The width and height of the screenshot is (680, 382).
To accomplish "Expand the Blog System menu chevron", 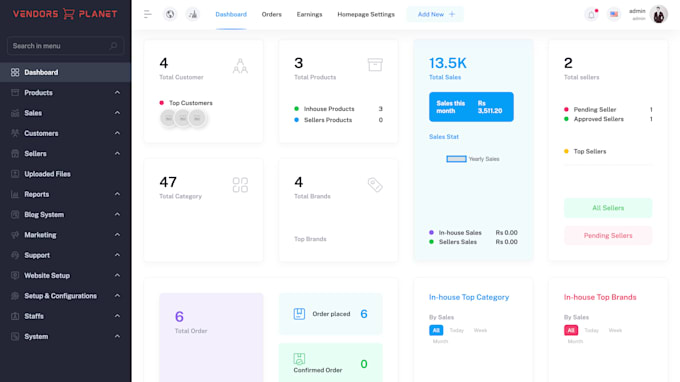I will [117, 215].
